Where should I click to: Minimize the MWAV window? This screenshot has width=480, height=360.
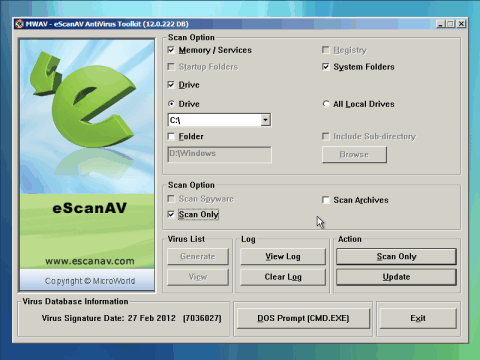pyautogui.click(x=440, y=24)
